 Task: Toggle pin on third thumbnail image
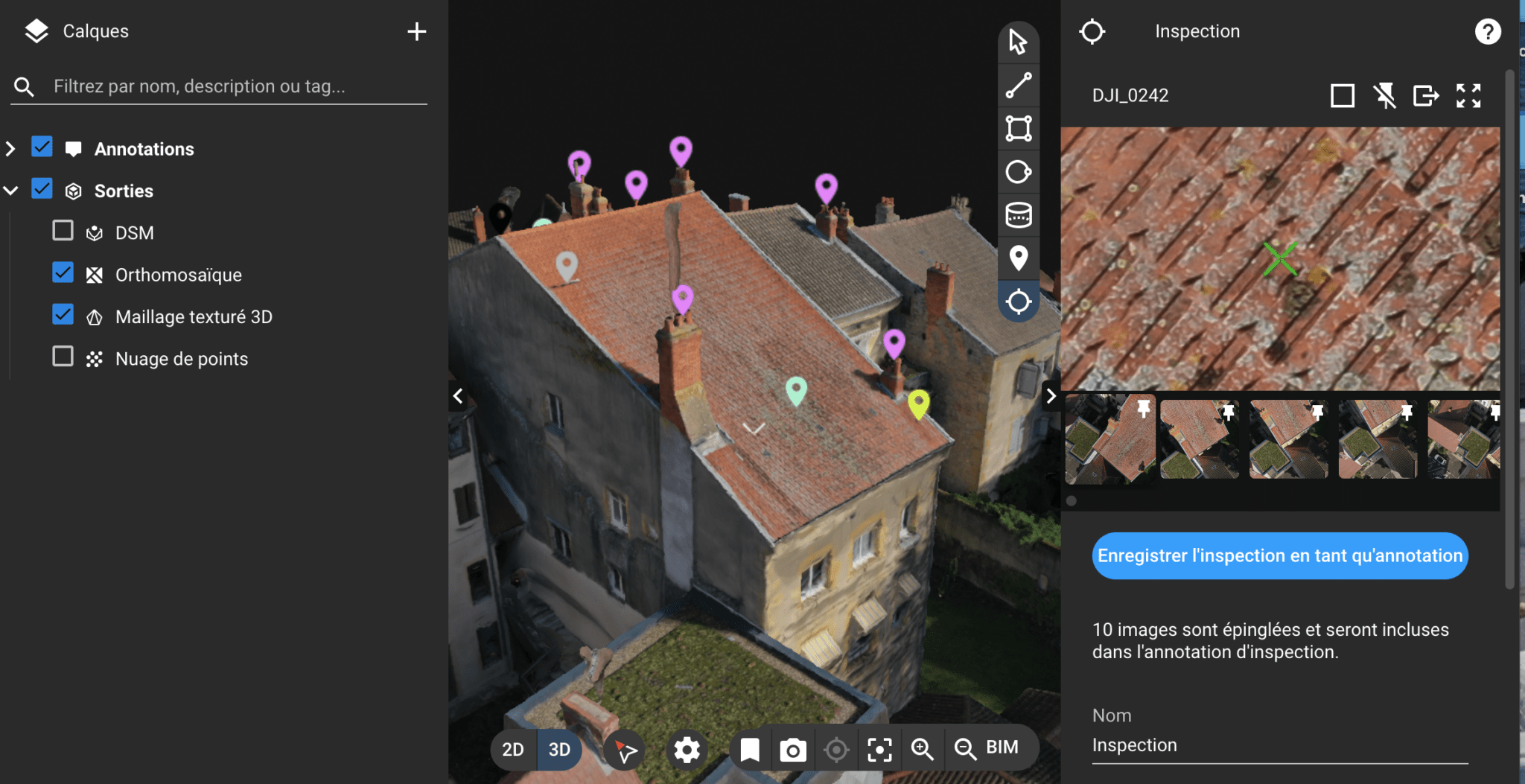coord(1317,411)
